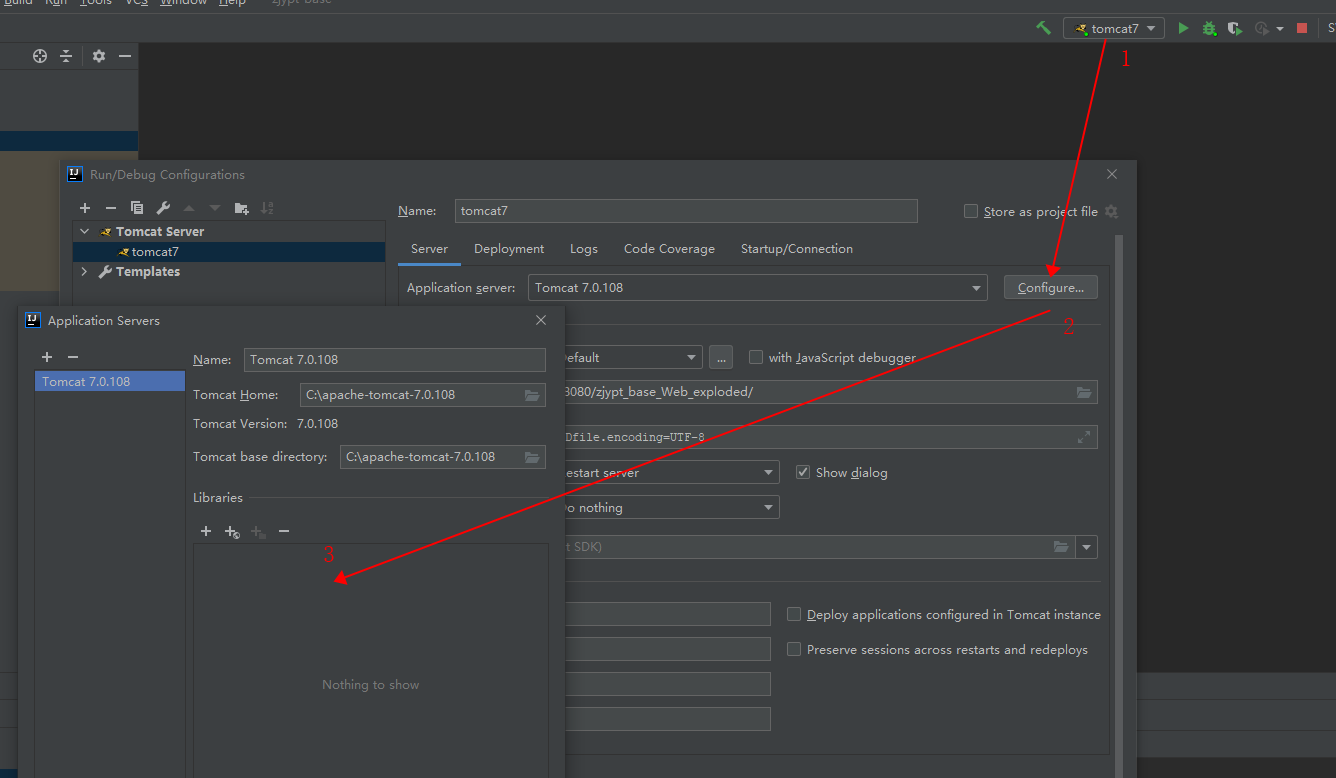
Task: Close the Run/Debug Configurations dialog
Action: (1112, 174)
